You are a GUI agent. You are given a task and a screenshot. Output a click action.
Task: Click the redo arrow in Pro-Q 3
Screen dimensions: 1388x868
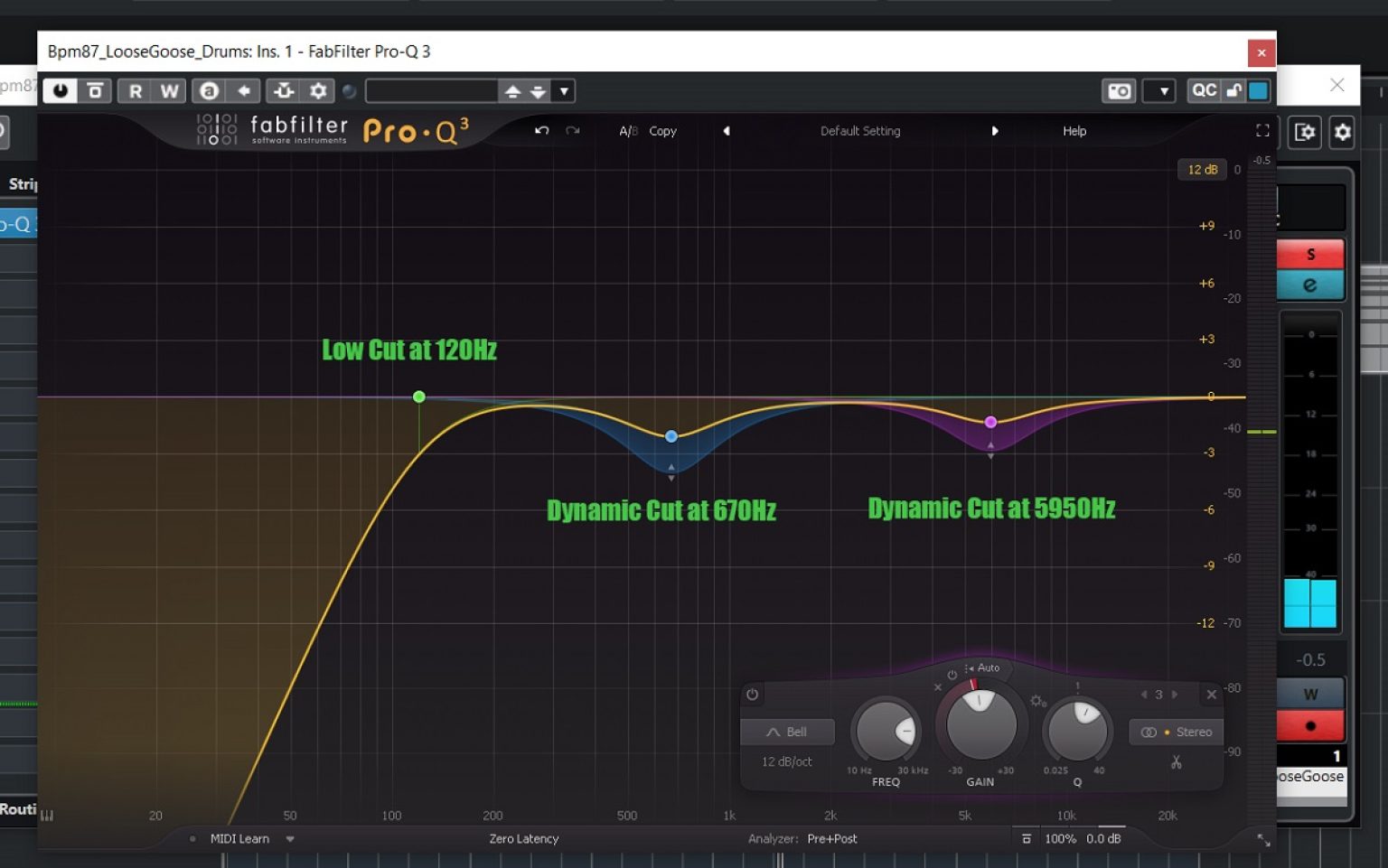tap(572, 130)
